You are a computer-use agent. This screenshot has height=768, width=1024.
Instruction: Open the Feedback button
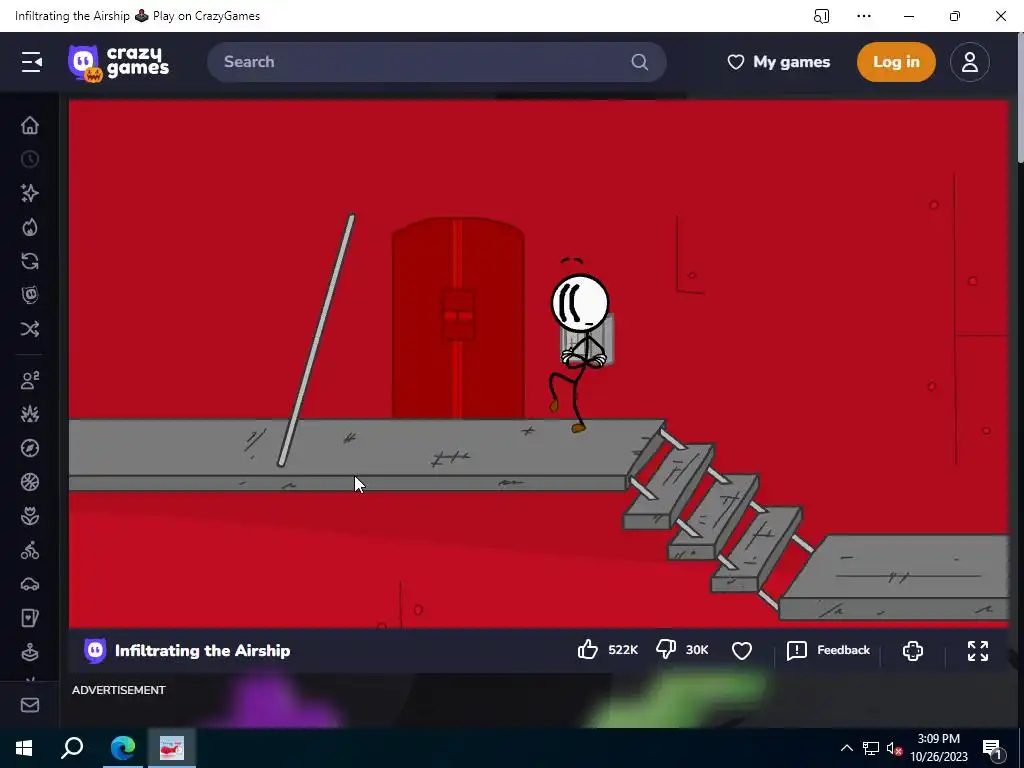[x=828, y=650]
